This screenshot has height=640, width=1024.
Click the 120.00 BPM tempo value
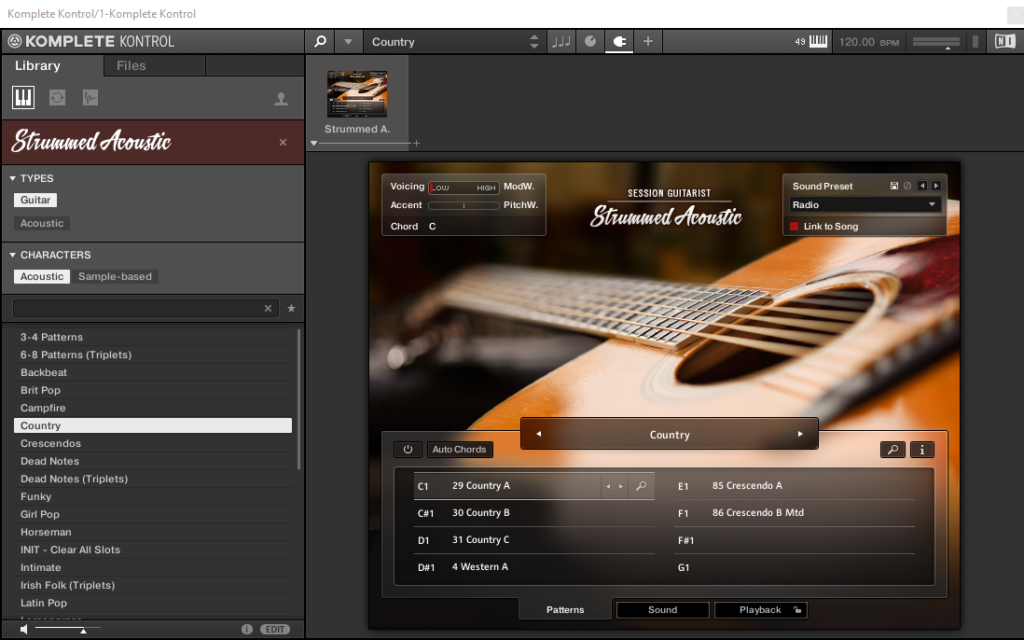(869, 42)
